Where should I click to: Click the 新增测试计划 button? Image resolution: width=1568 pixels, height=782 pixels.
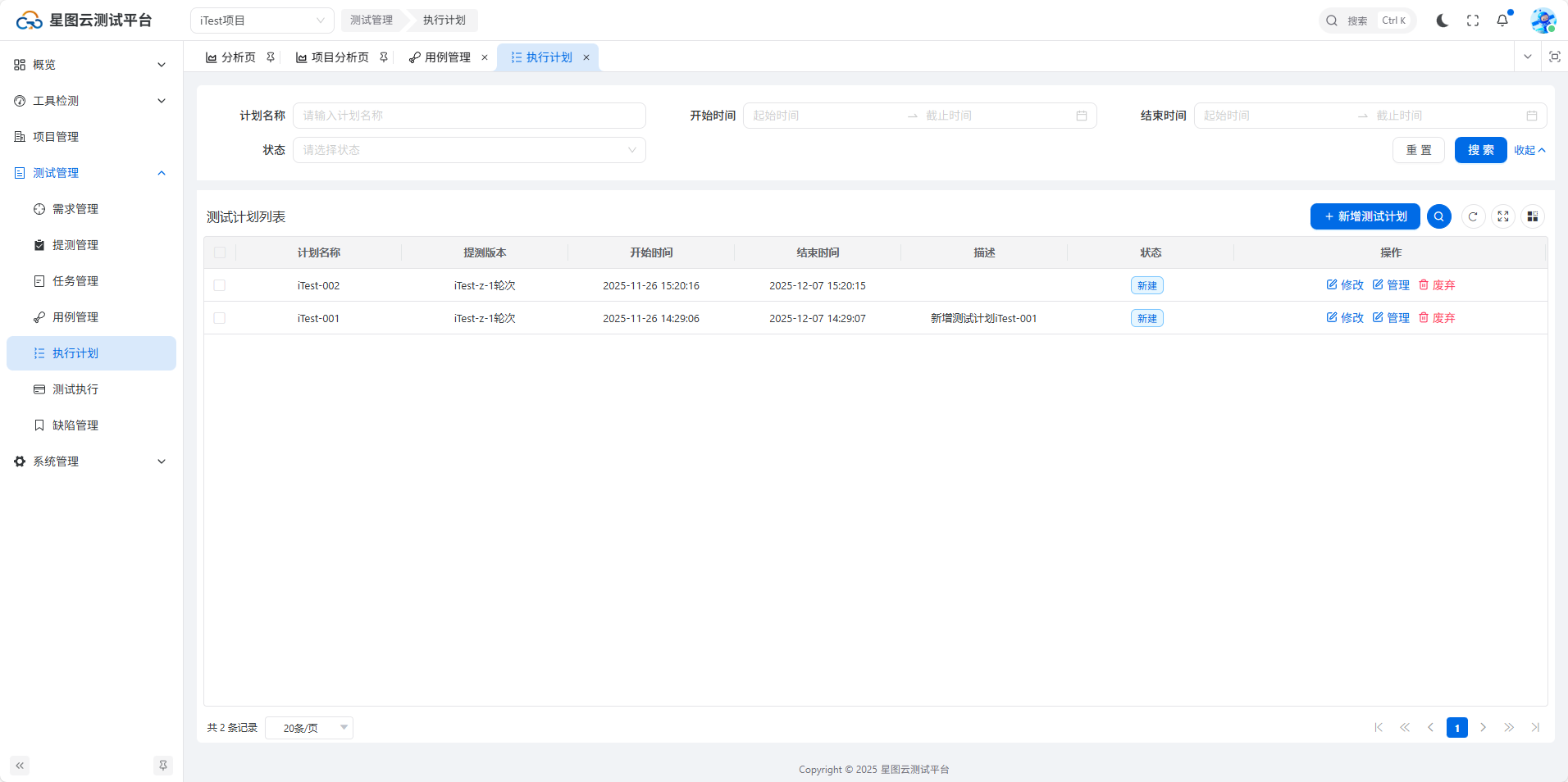coord(1365,216)
